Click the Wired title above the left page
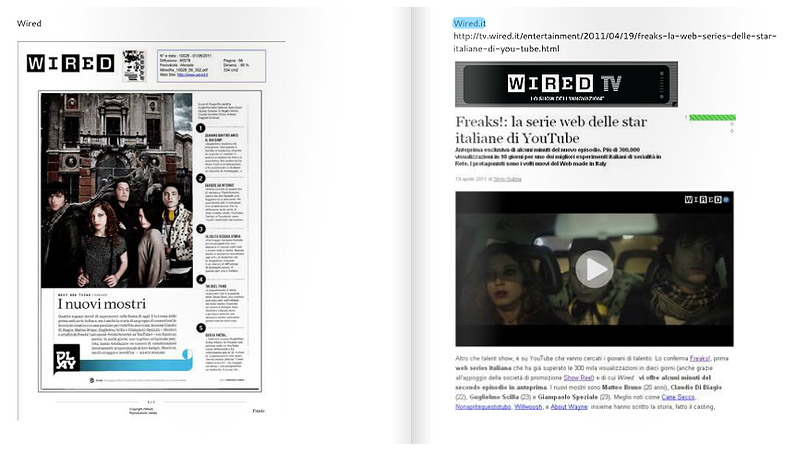This screenshot has width=801, height=452. tap(29, 23)
